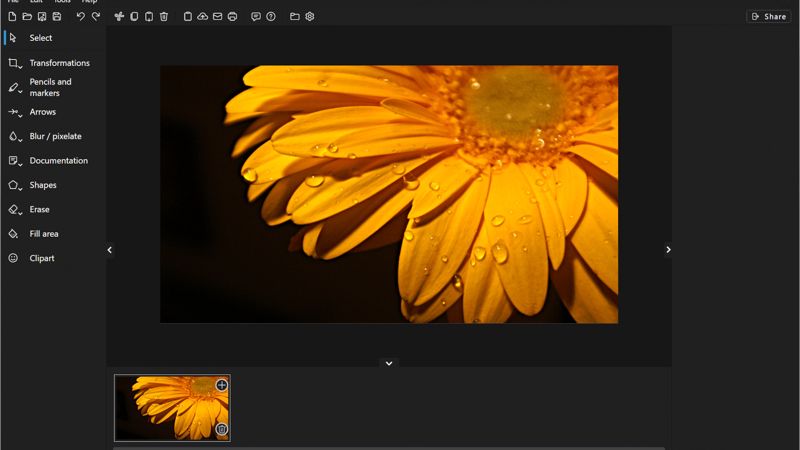Viewport: 800px width, 450px height.
Task: Click the clipboard icon in toolbar
Action: click(x=188, y=16)
